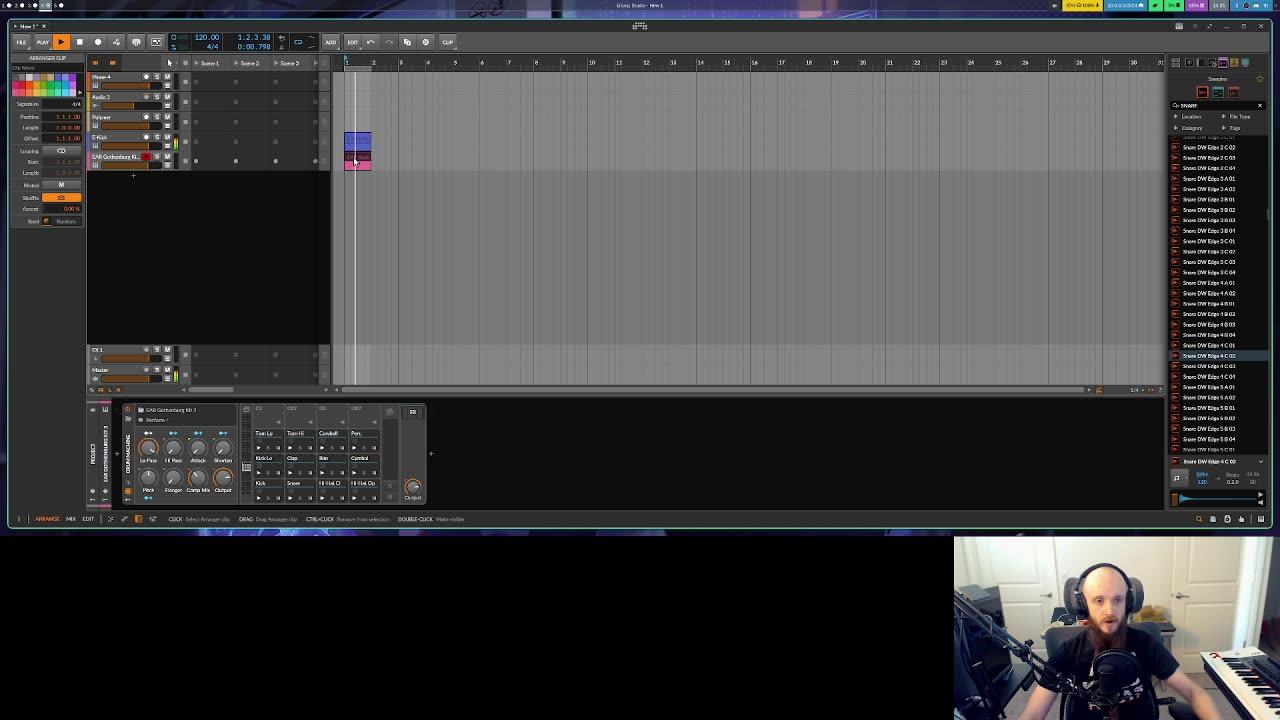Disarm record on EAR Gothenburg track

[146, 157]
